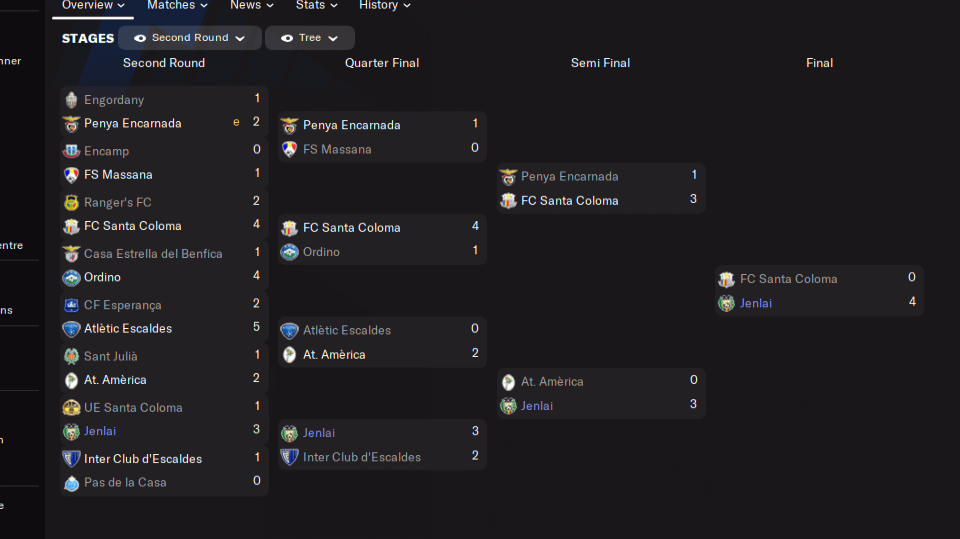Click At. Amèrica crest in Semi Final
Screen dimensions: 960x539
(x=508, y=382)
